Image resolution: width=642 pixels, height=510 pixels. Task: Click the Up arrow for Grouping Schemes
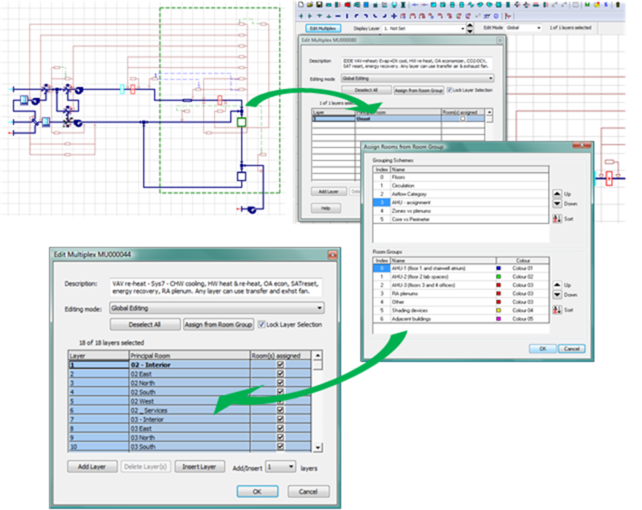[x=557, y=192]
